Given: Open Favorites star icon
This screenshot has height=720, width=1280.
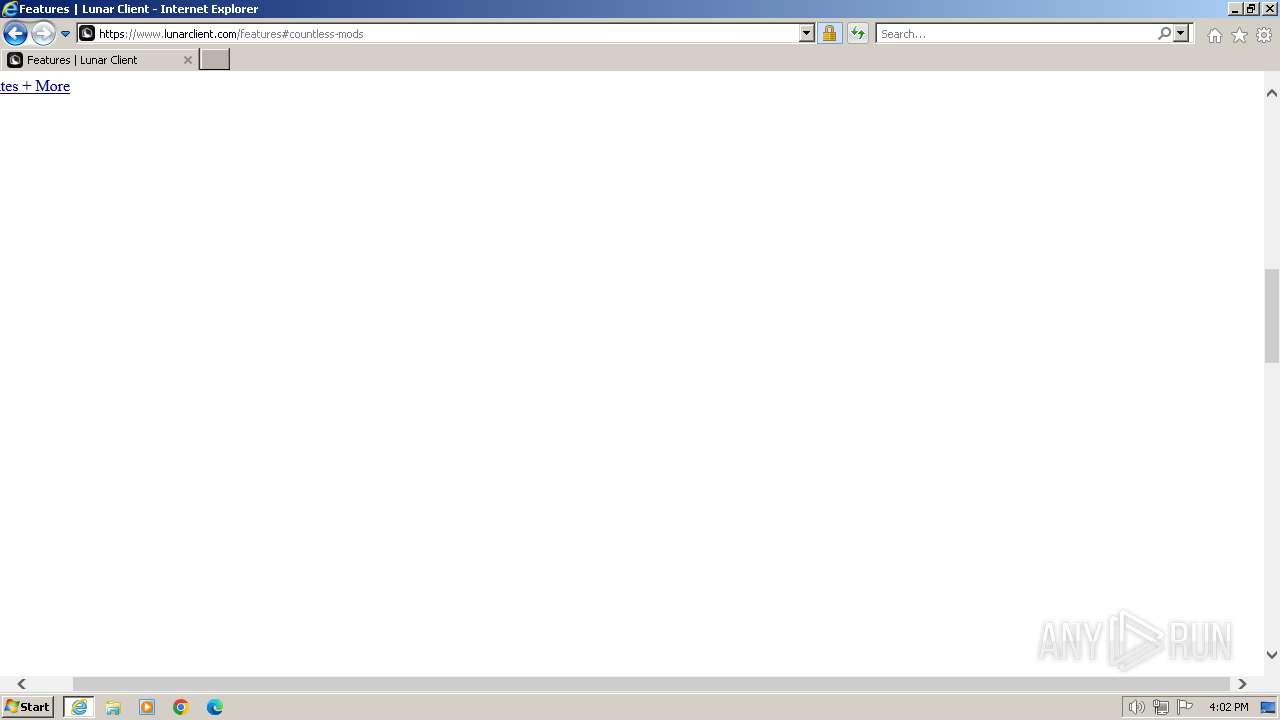Looking at the screenshot, I should [x=1239, y=35].
